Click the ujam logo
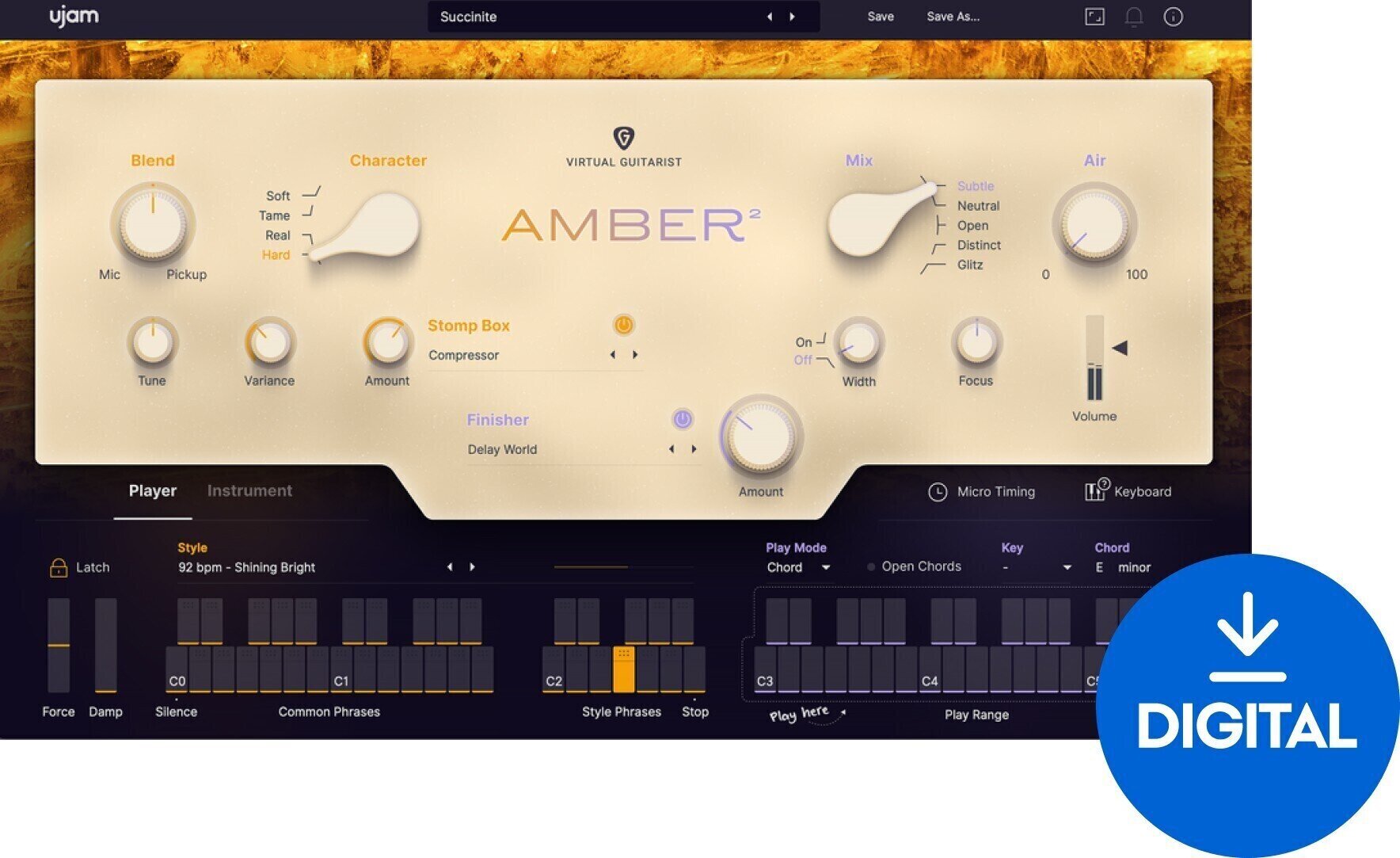 [75, 16]
